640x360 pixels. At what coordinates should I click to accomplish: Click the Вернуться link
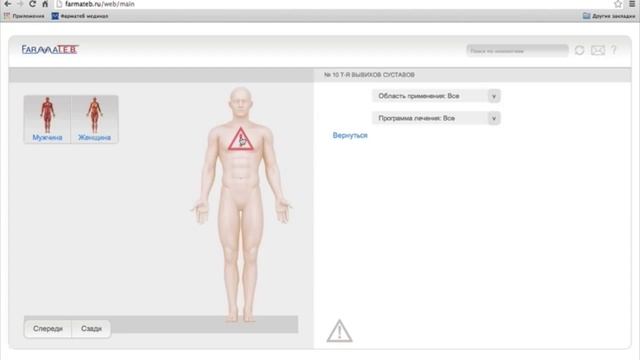350,135
